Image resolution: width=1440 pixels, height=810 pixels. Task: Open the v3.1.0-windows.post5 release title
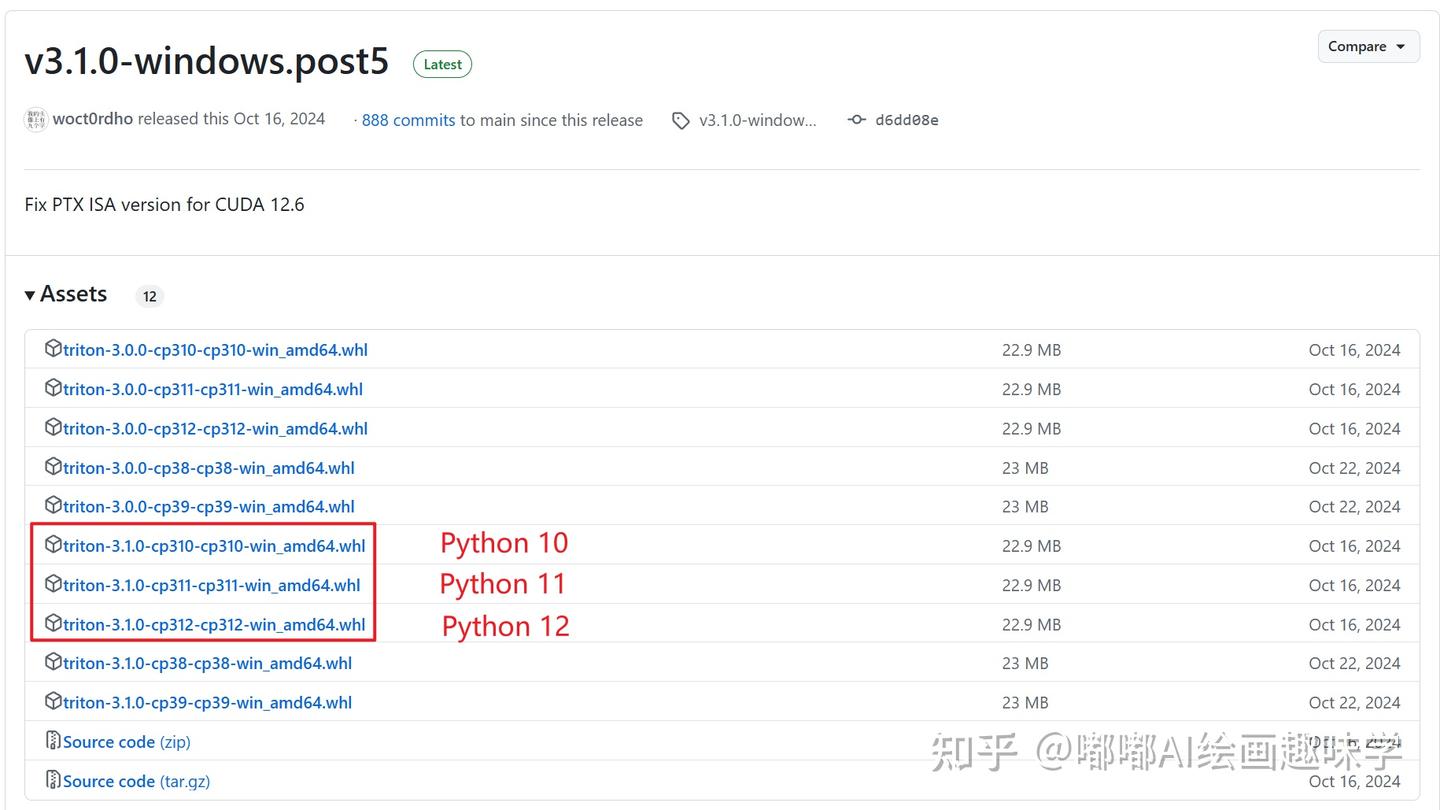[x=206, y=61]
